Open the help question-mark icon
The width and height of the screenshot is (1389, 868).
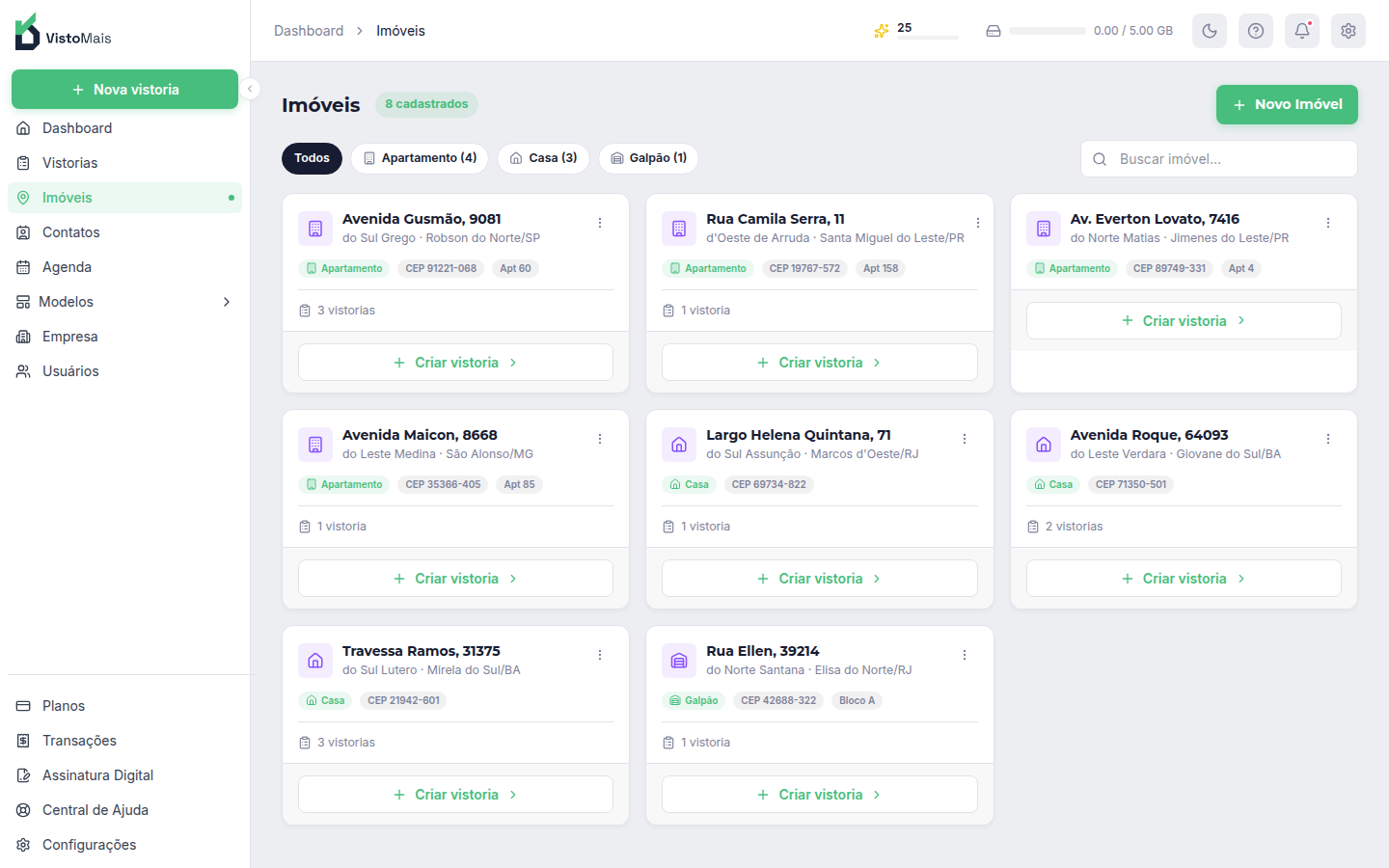pyautogui.click(x=1256, y=31)
